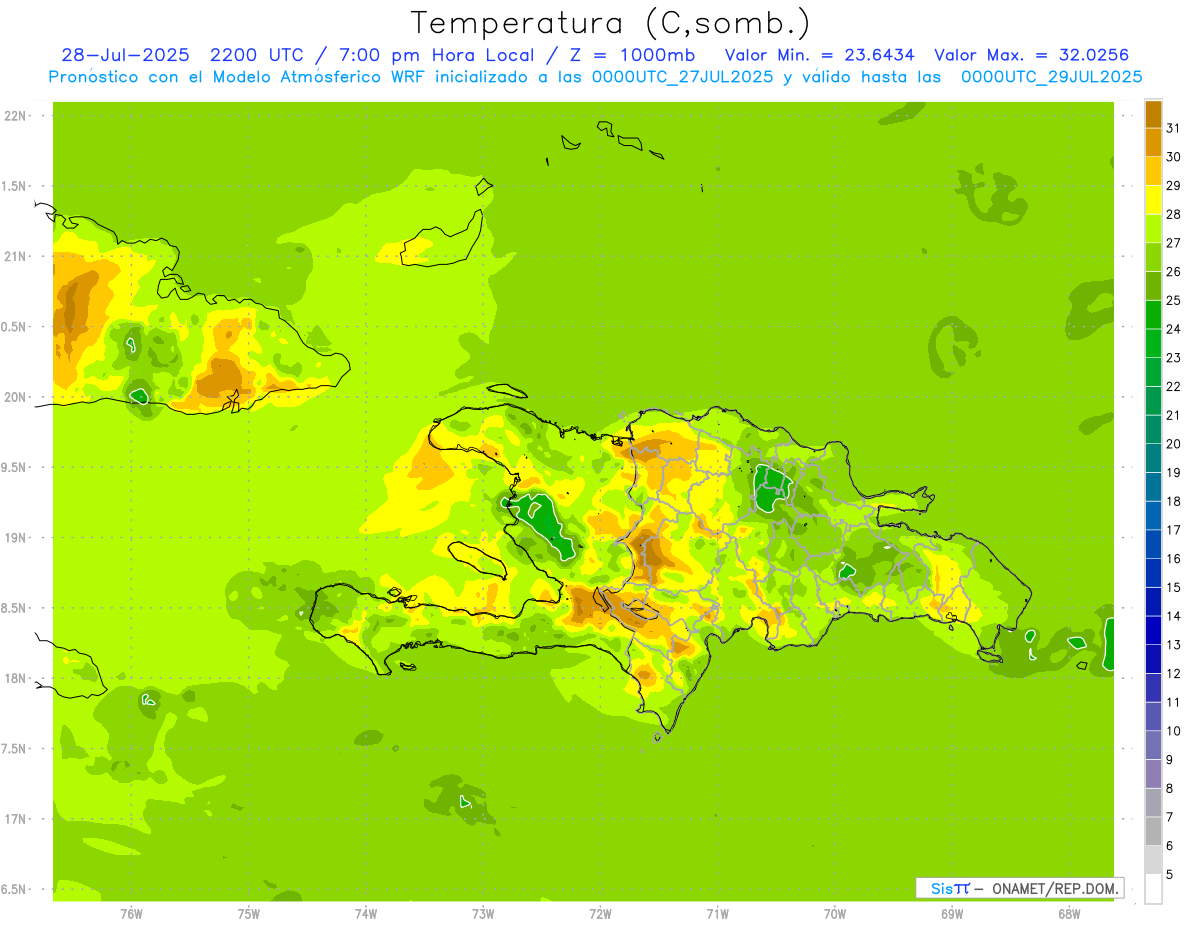Click the '19N' latitude label
The image size is (1200, 927).
tap(14, 538)
